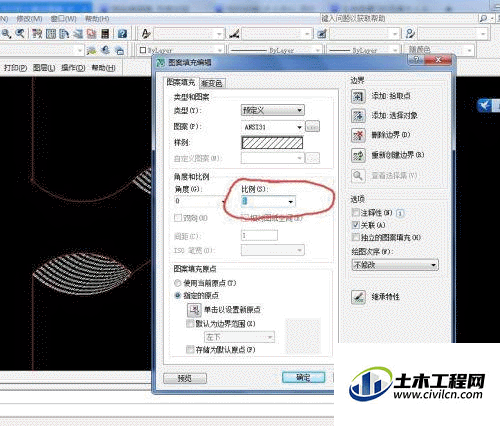500x426 pixels.
Task: Switch to the 渐变色 (Gradient) tab
Action: (x=212, y=83)
